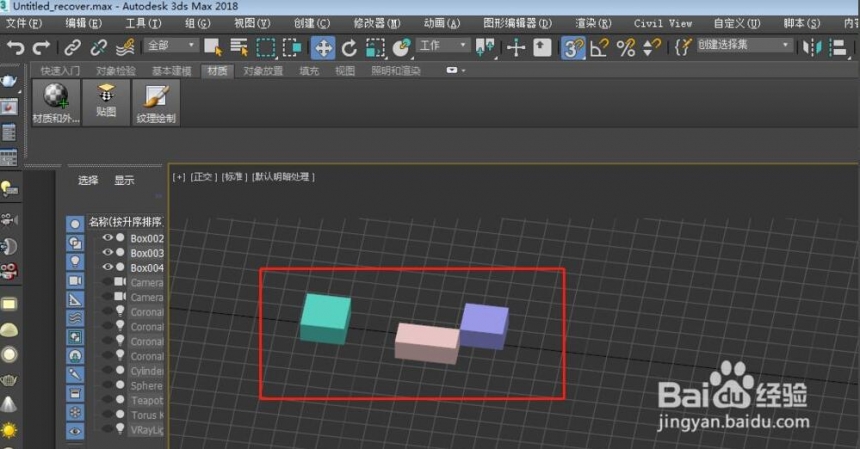Image resolution: width=860 pixels, height=449 pixels.
Task: Open the Civil View menu
Action: tap(663, 23)
